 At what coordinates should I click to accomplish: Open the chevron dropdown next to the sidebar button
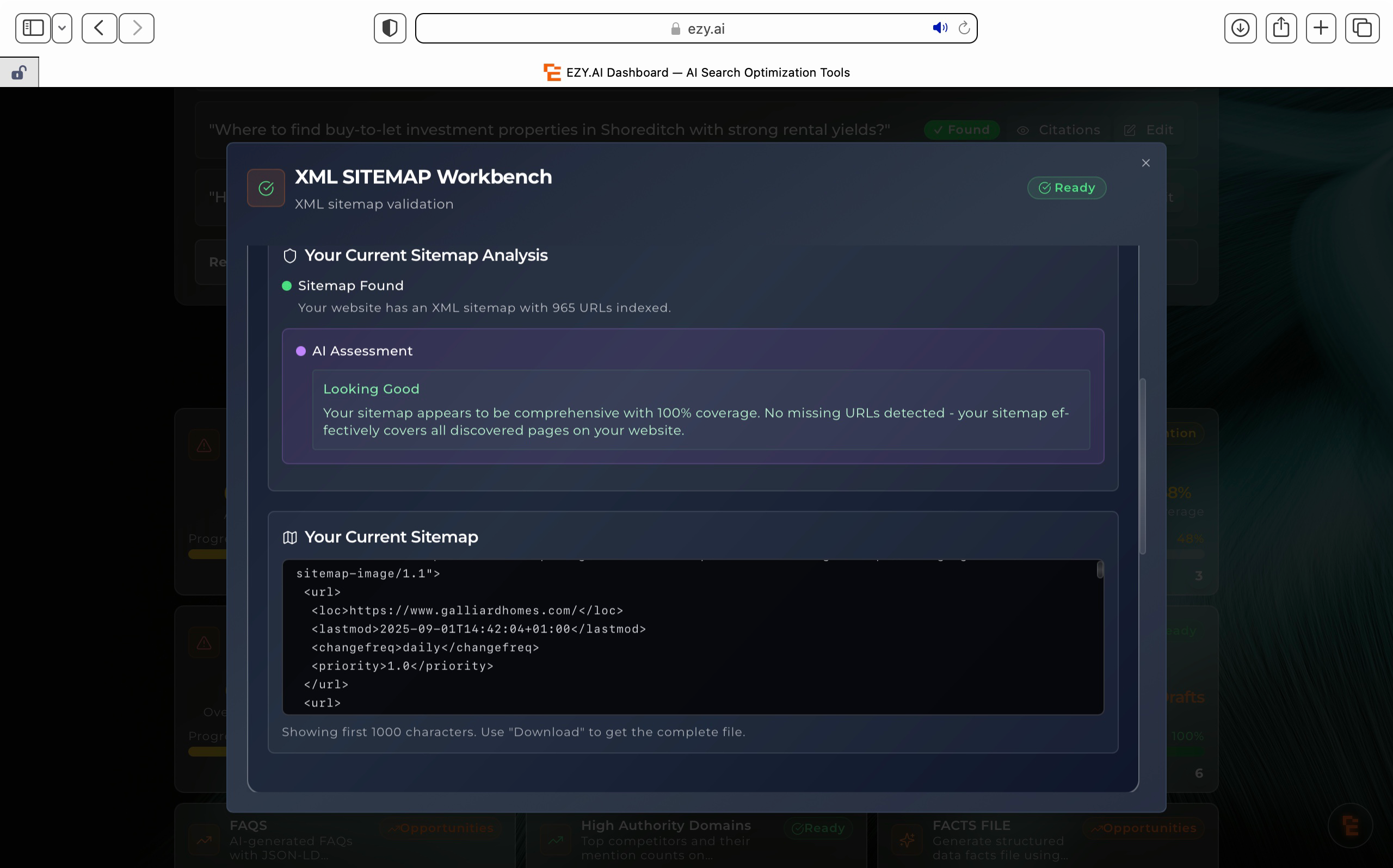point(62,28)
